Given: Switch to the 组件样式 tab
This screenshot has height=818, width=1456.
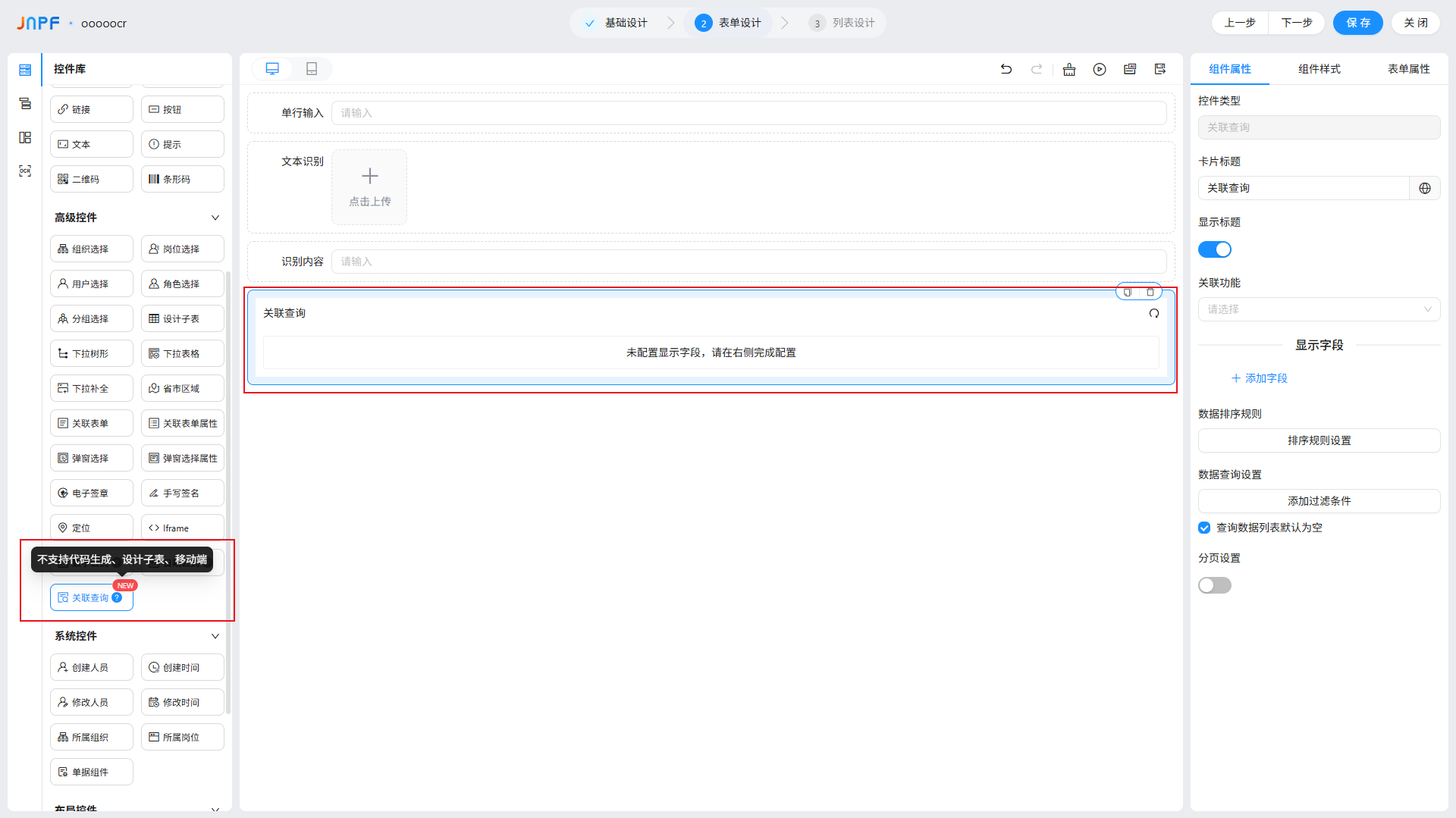Looking at the screenshot, I should click(x=1319, y=69).
